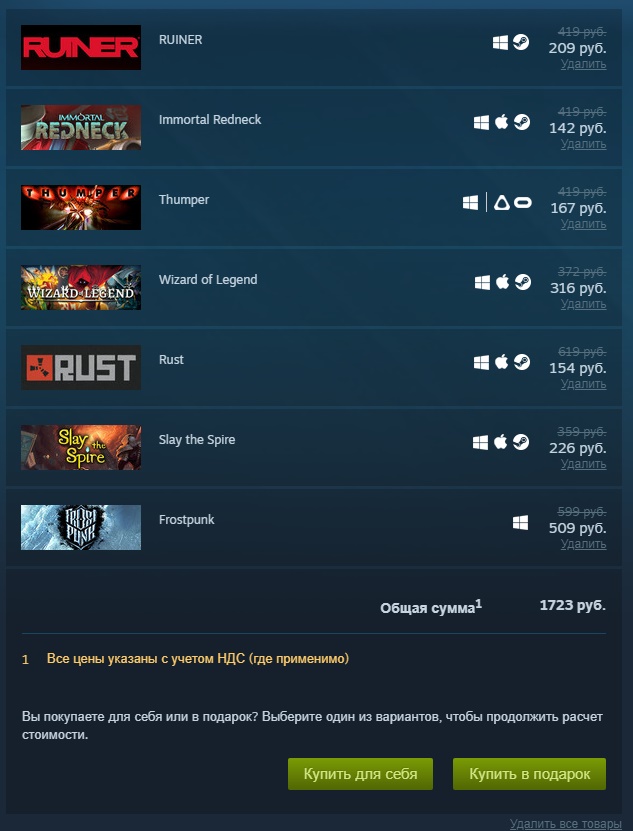Click the Apple macOS icon for Immortal Redneck
Screen dimensions: 633x831
click(501, 122)
